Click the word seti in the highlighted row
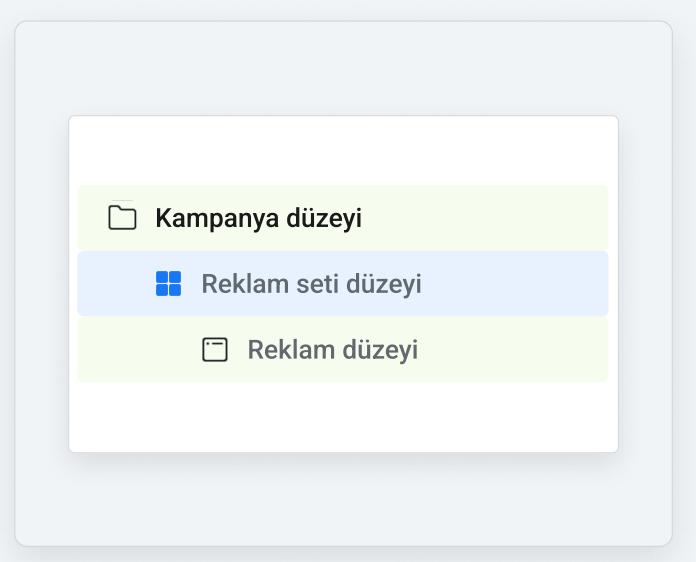This screenshot has width=696, height=562. tap(318, 284)
